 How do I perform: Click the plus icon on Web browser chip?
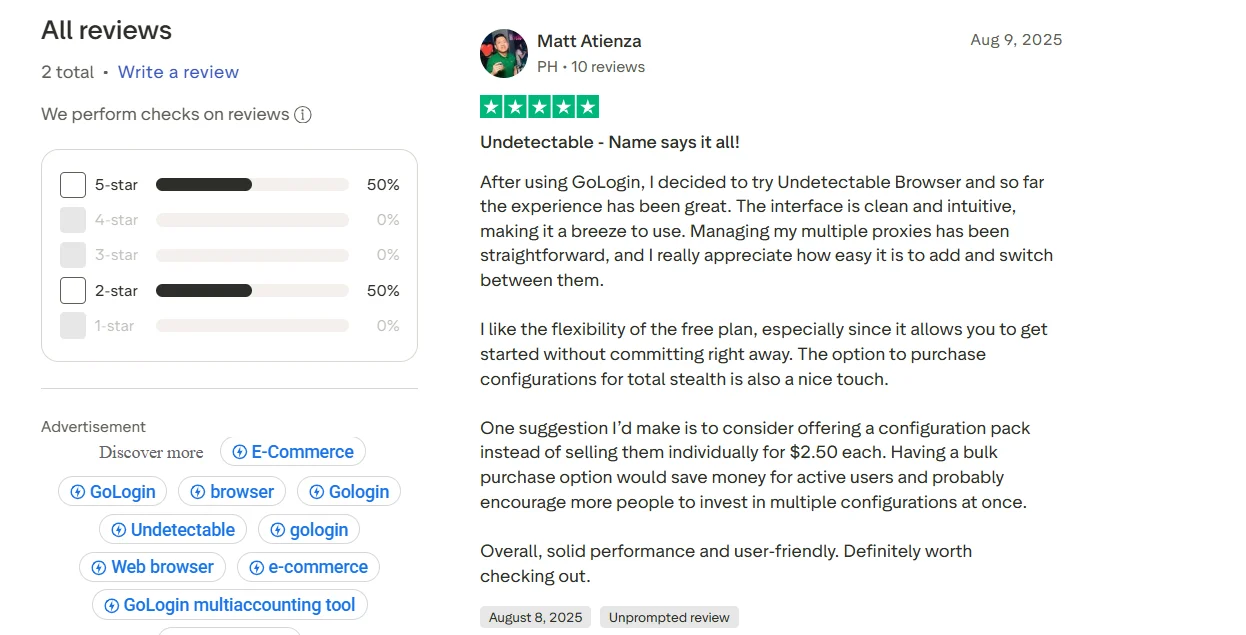pos(98,568)
